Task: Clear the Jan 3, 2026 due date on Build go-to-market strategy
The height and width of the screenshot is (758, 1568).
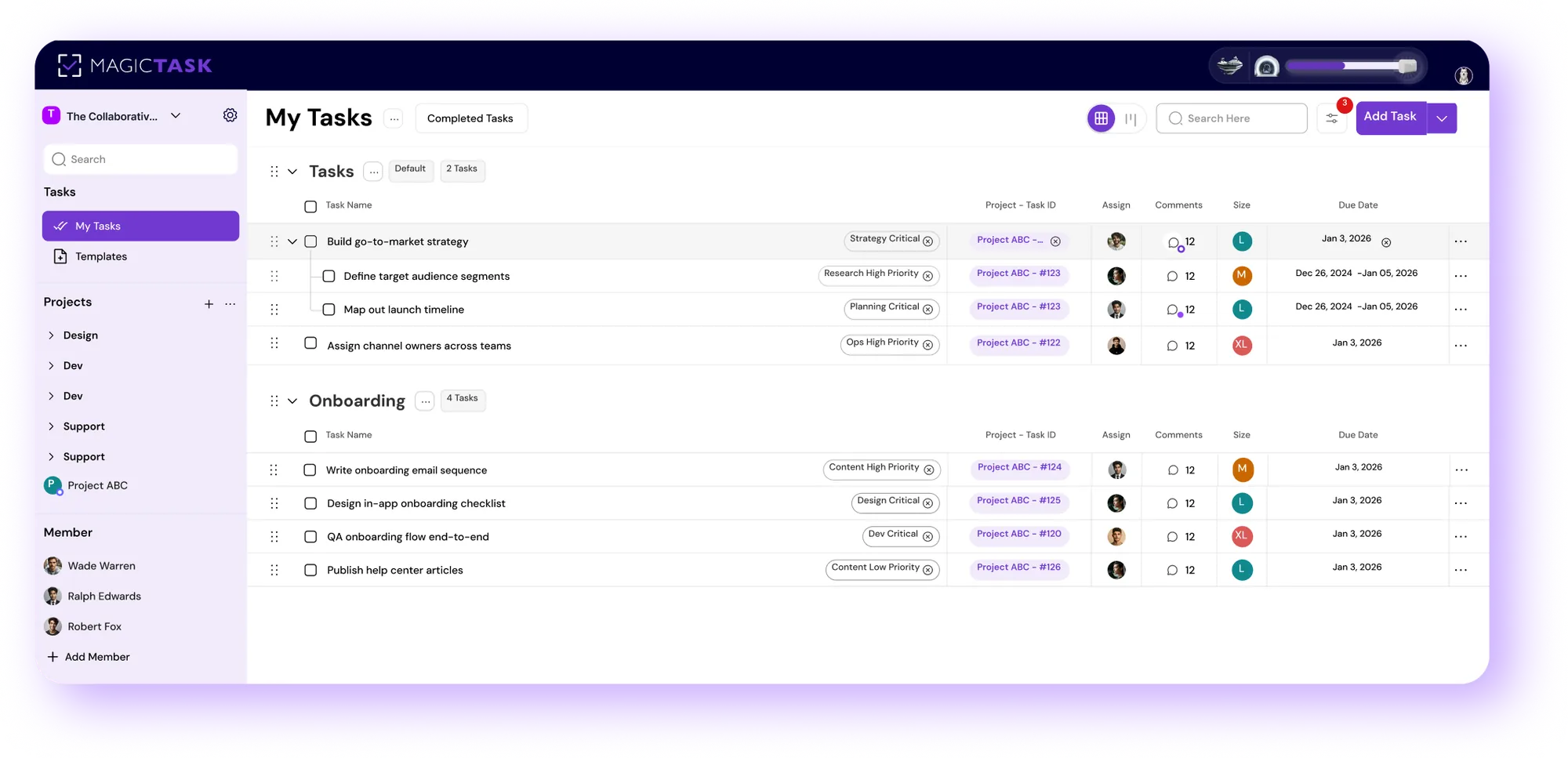Action: [1386, 242]
